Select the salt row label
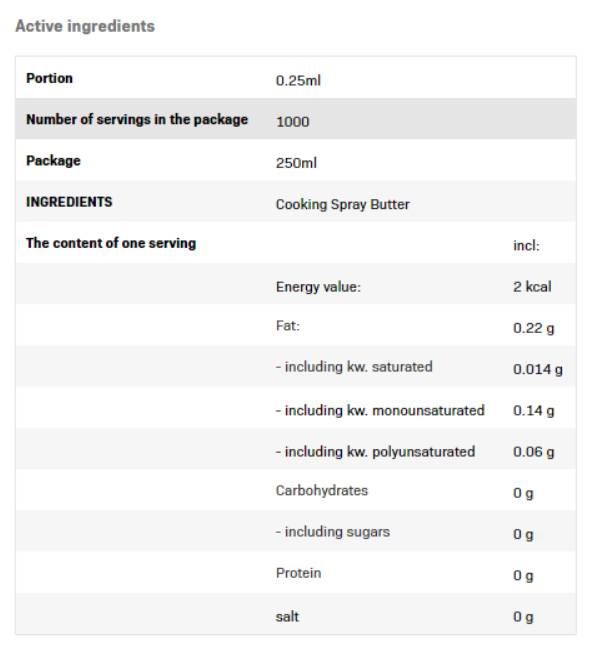This screenshot has height=651, width=593. (x=287, y=617)
